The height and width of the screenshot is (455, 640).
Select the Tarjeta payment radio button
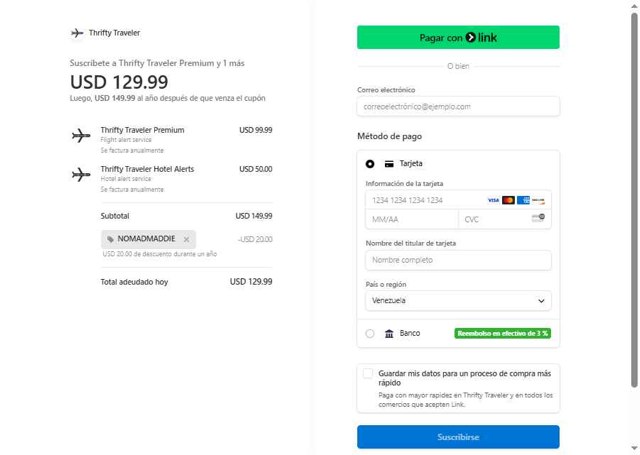pyautogui.click(x=370, y=164)
